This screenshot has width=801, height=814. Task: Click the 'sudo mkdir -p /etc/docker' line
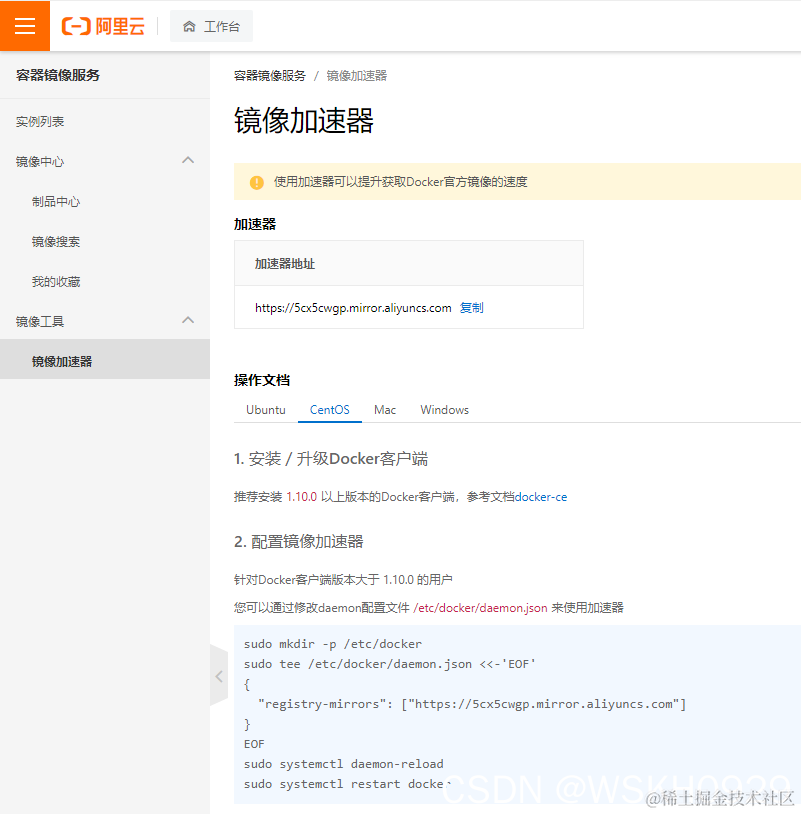333,644
